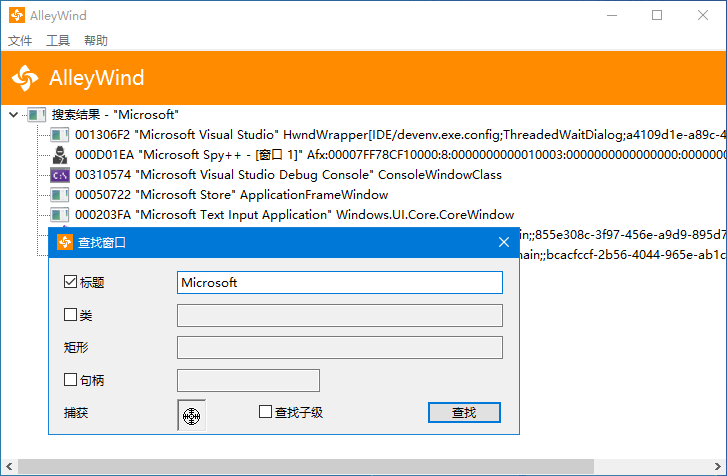
Task: Click the Visual Studio Debug Console icon
Action: click(x=60, y=175)
